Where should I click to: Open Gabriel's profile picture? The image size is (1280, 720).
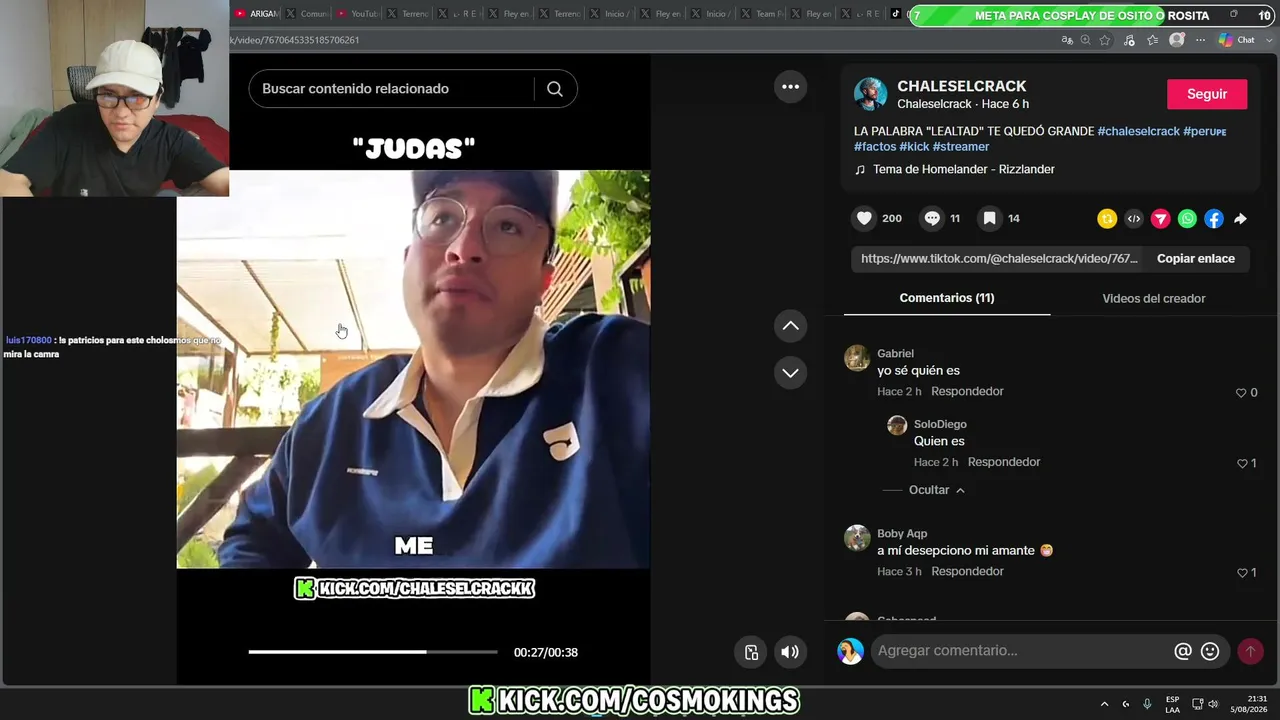tap(857, 358)
